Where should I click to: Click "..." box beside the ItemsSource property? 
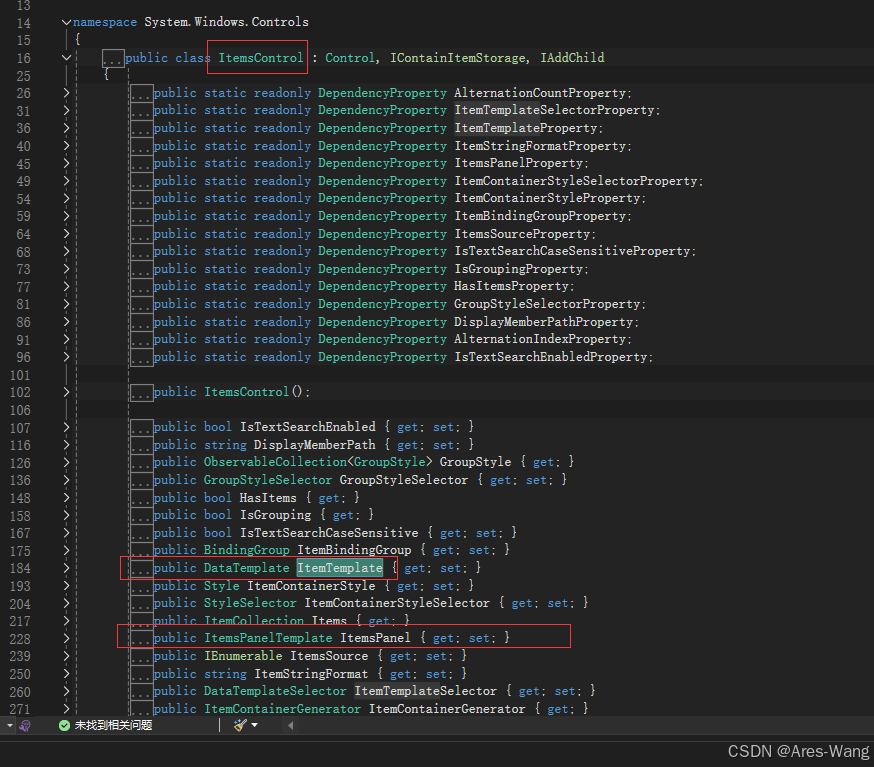[140, 655]
